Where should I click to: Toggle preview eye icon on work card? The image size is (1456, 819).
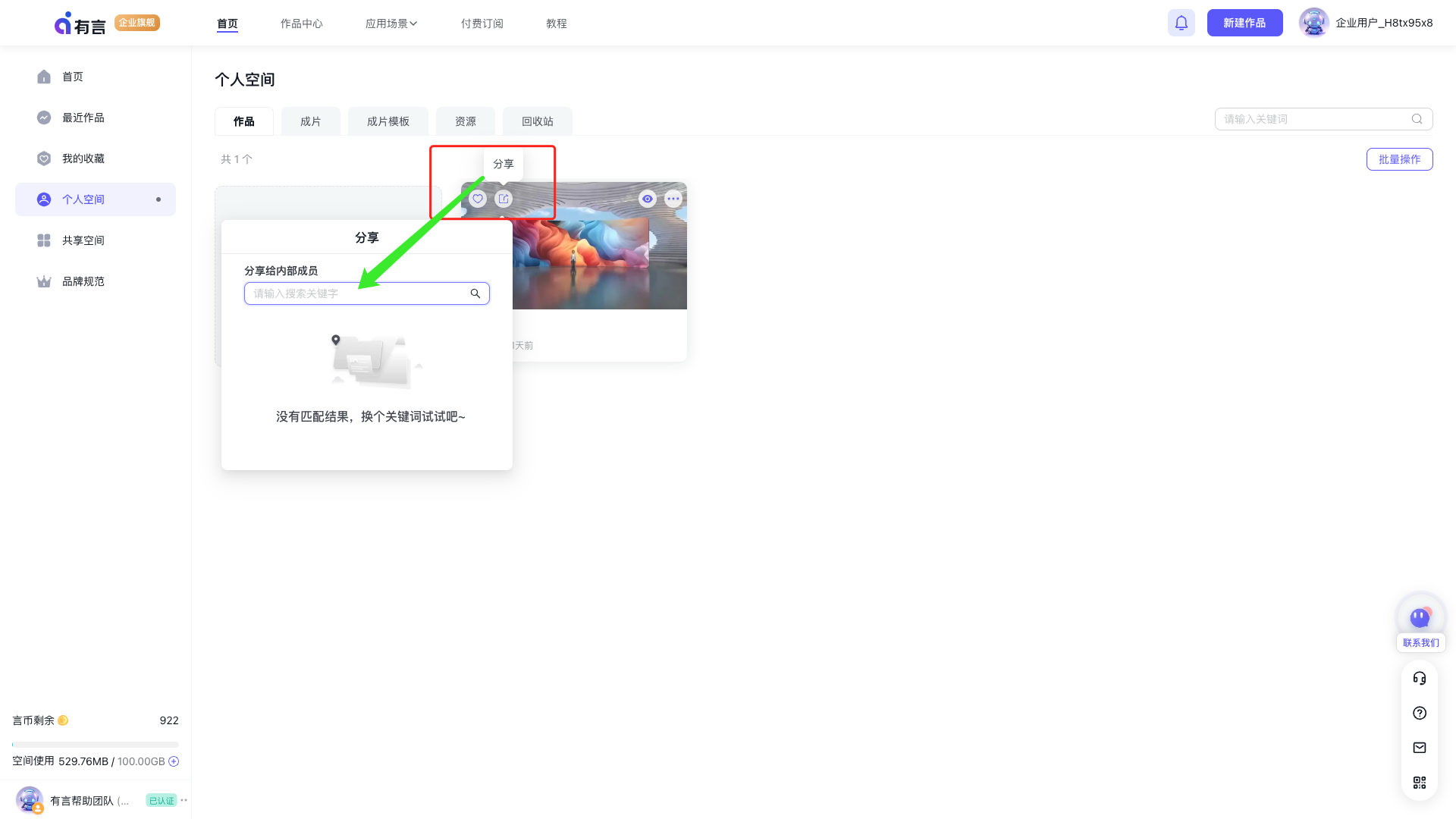pyautogui.click(x=648, y=199)
